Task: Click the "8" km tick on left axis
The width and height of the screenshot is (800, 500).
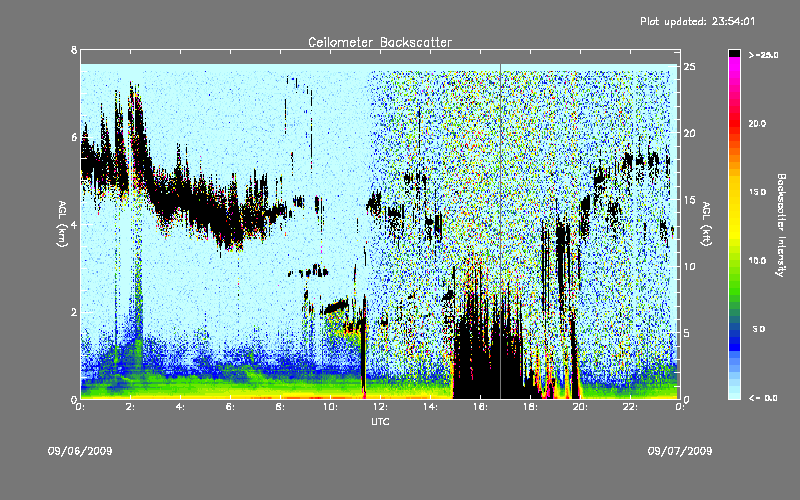Action: pos(74,50)
